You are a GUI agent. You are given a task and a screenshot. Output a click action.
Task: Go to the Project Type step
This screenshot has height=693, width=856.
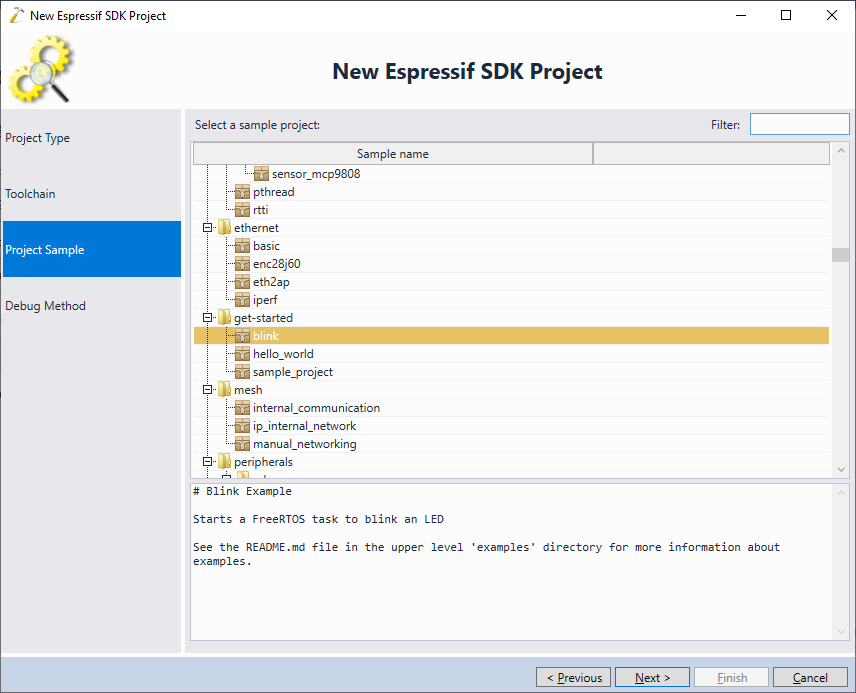tap(92, 138)
